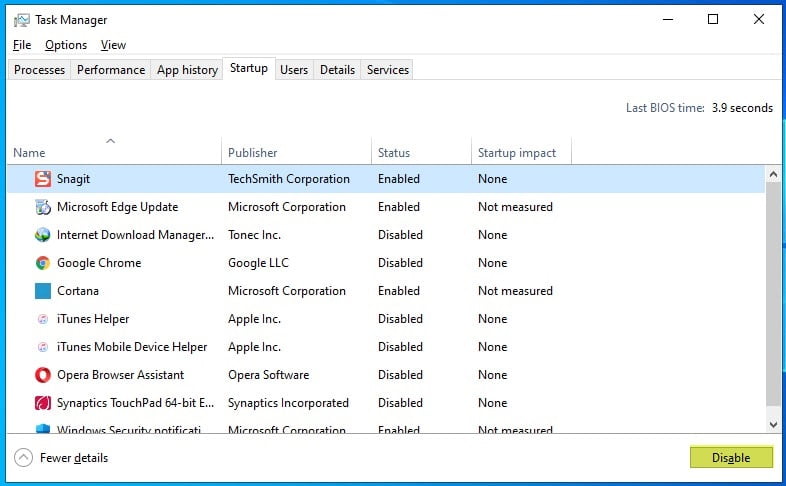Viewport: 786px width, 486px height.
Task: Select the Microsoft Edge Update entry
Action: pyautogui.click(x=117, y=207)
